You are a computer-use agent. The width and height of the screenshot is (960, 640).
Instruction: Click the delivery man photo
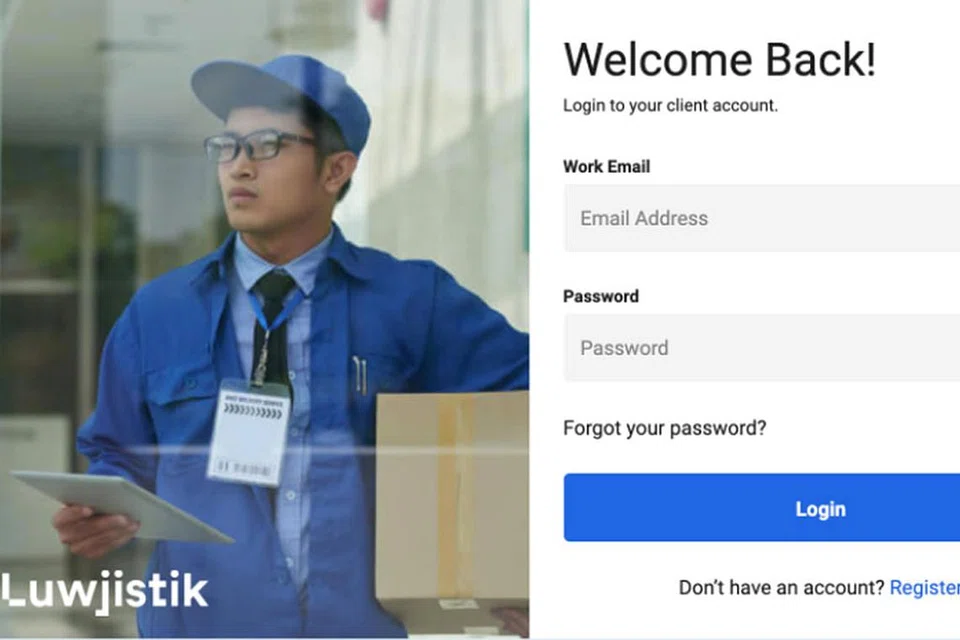(264, 318)
